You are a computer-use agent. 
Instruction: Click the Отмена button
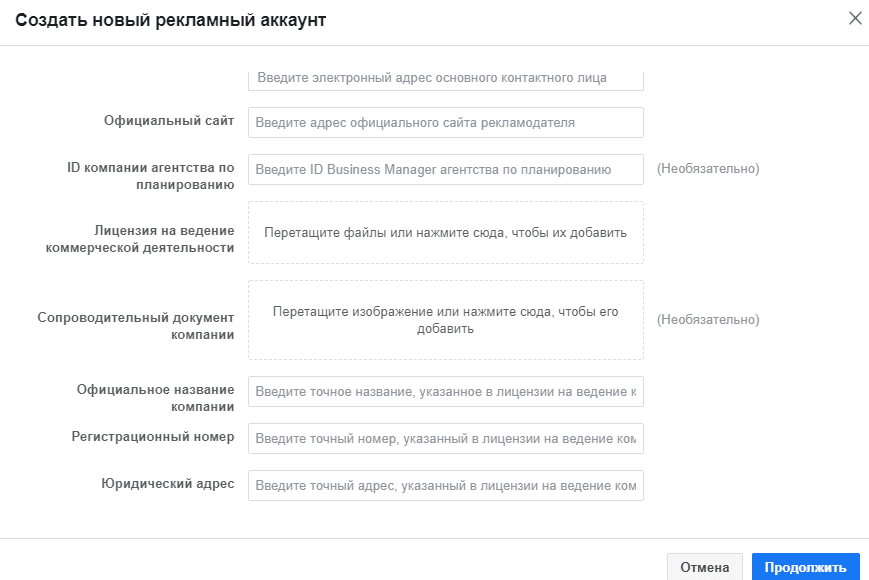click(704, 567)
